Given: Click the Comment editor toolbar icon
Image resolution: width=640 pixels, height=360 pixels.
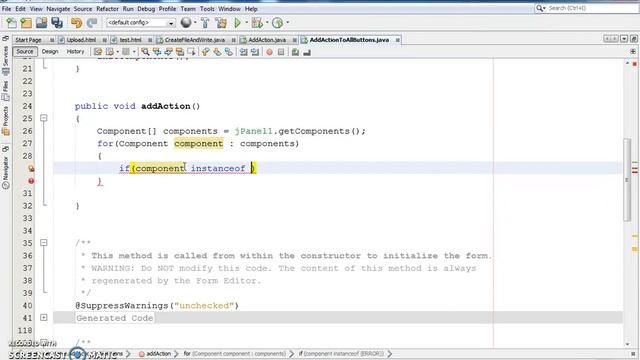Looking at the screenshot, I should [296, 52].
